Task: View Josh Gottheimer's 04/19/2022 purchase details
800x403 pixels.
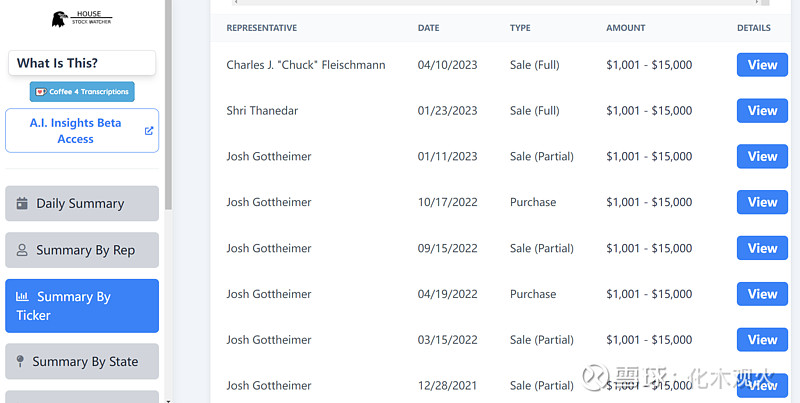Action: [x=762, y=294]
